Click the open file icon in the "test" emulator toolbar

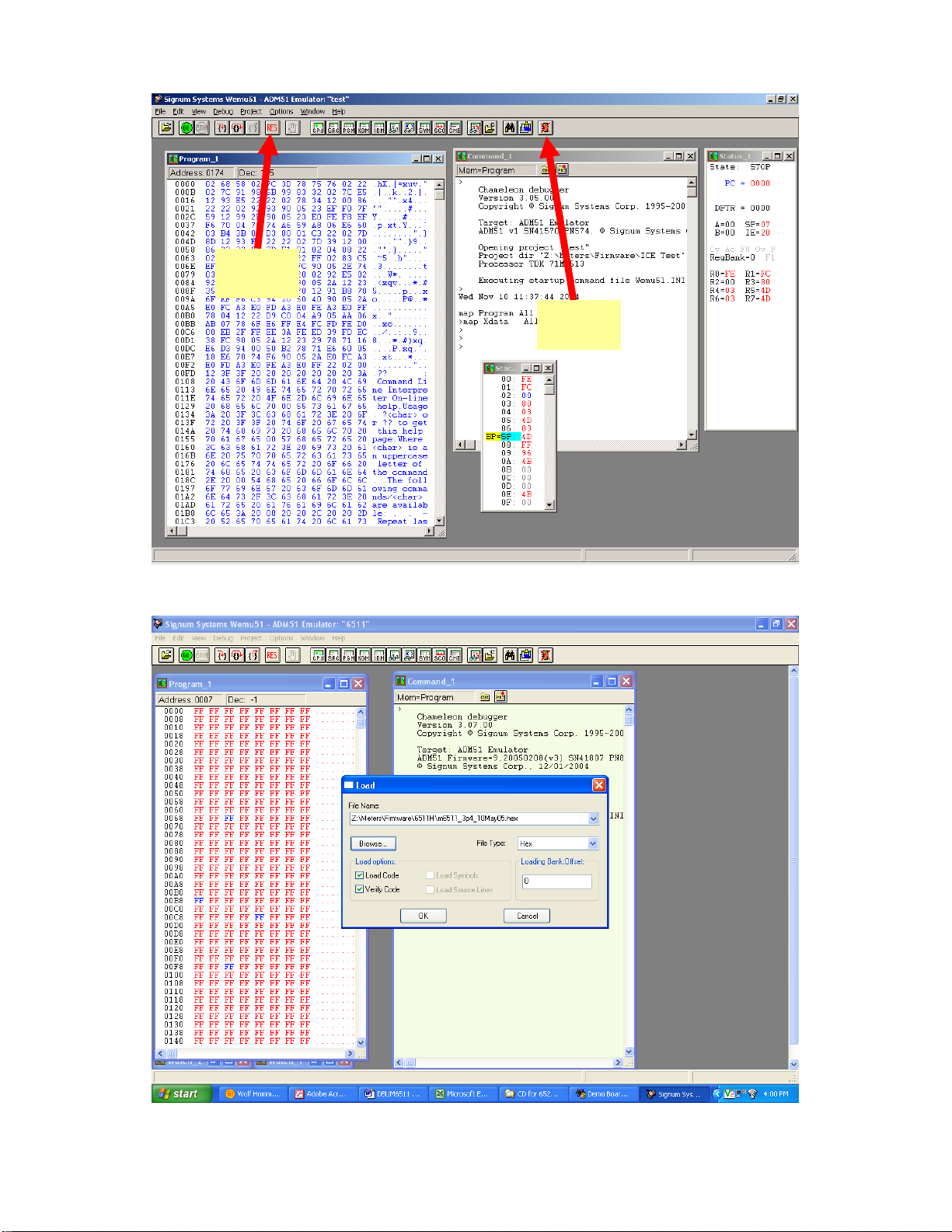pos(166,127)
